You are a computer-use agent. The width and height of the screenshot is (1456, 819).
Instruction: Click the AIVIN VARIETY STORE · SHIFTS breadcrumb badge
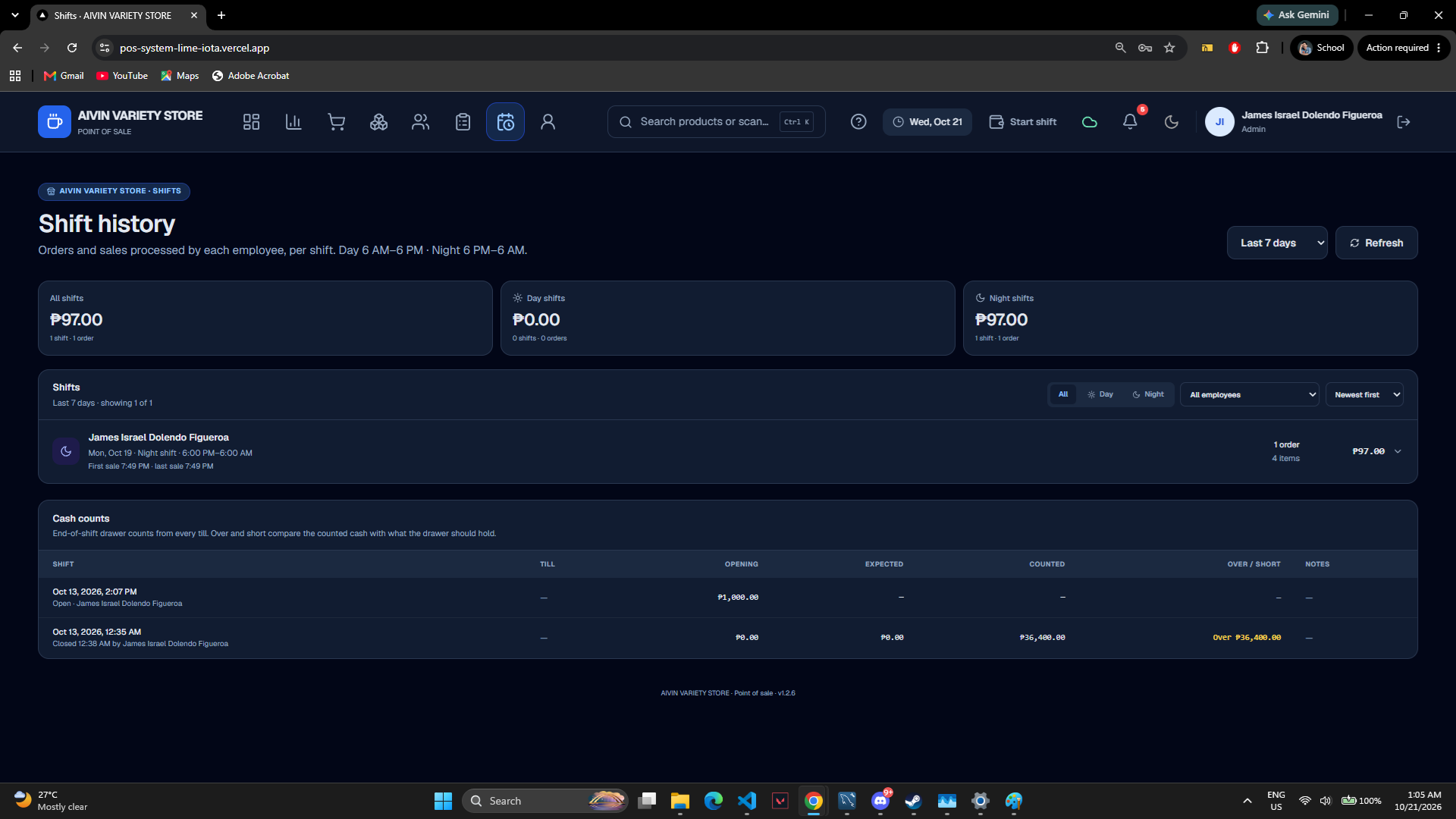click(x=114, y=191)
